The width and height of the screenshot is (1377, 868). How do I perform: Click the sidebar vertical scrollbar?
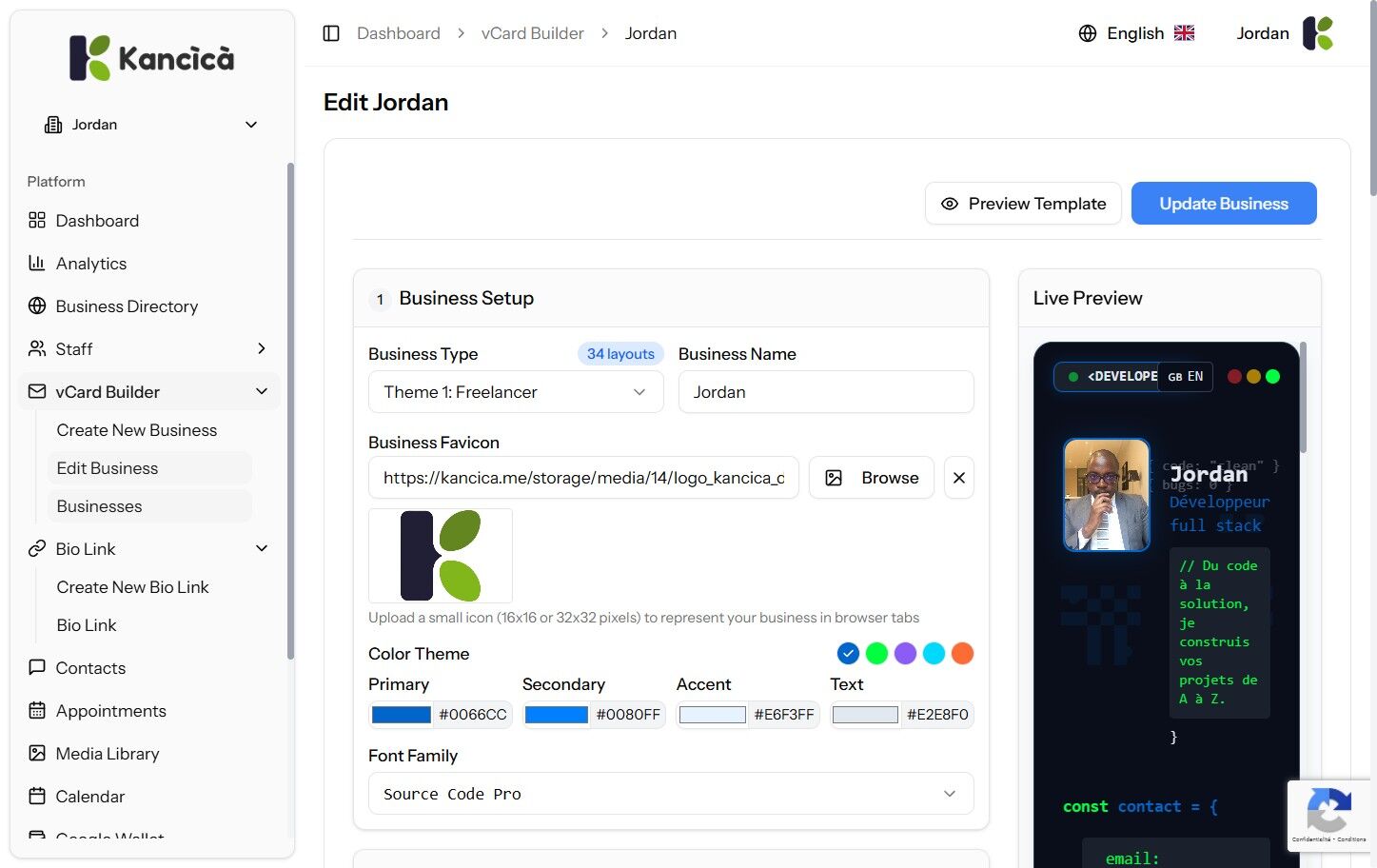point(290,409)
